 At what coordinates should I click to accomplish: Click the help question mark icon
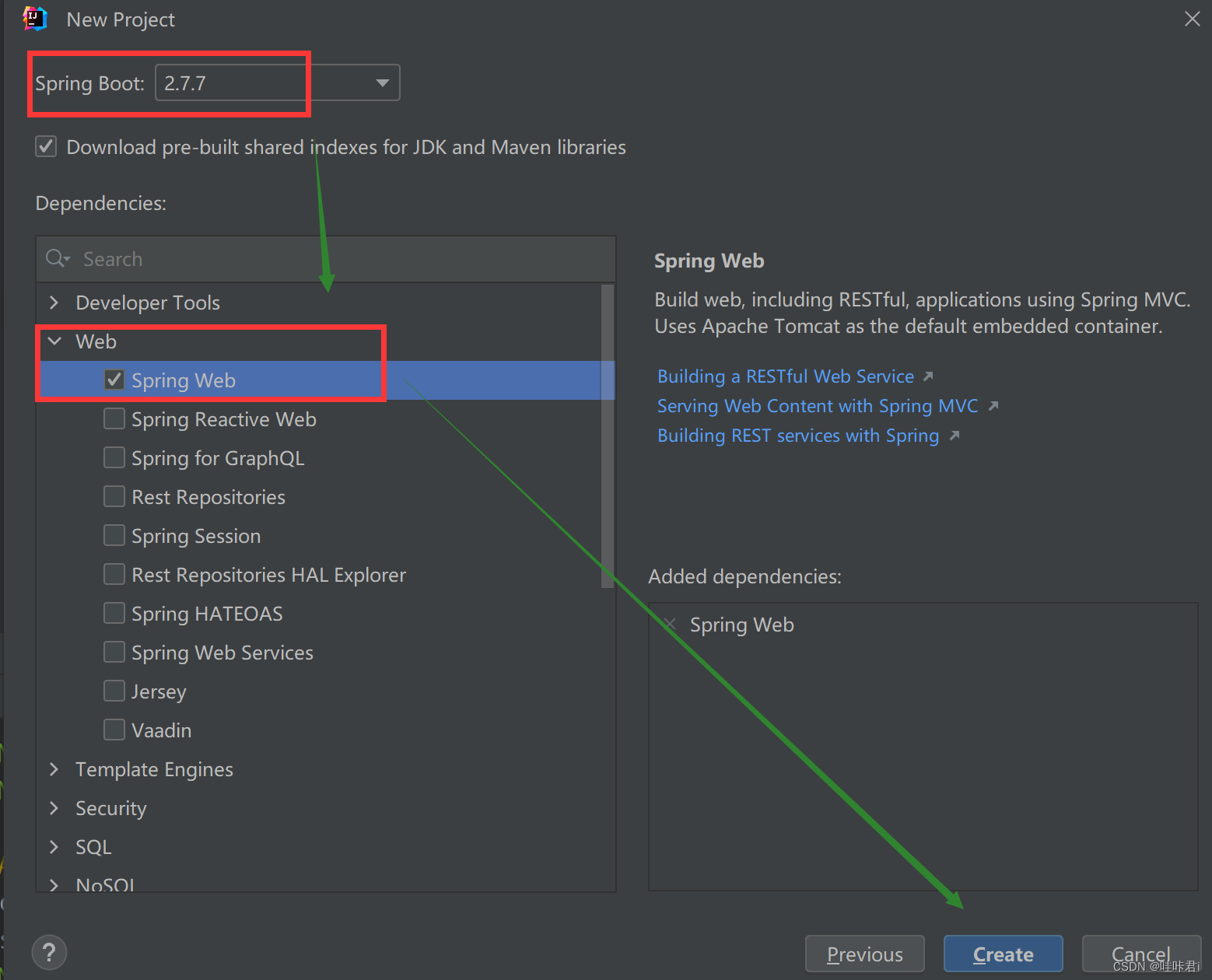(x=49, y=952)
